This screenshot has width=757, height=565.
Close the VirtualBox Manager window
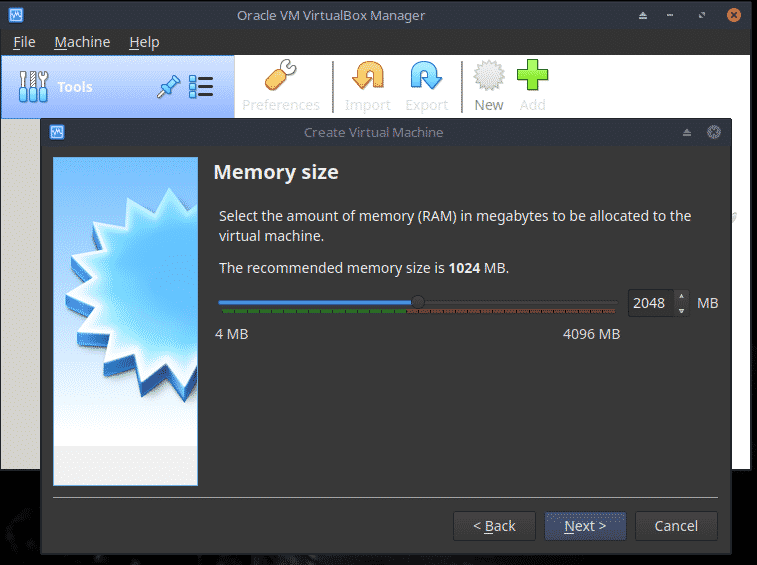pos(733,15)
